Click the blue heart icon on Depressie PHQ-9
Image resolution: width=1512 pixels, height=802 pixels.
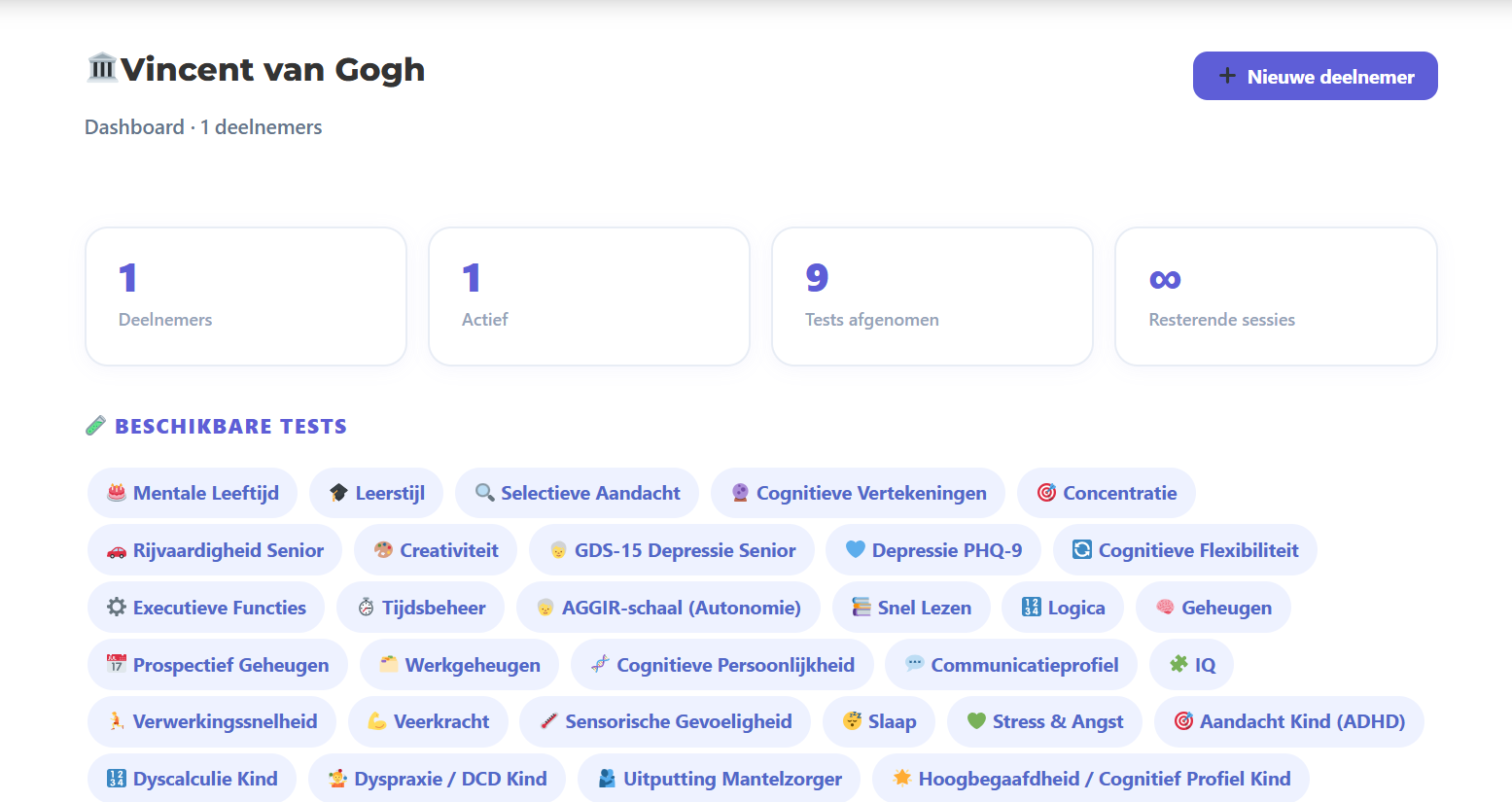tap(856, 549)
